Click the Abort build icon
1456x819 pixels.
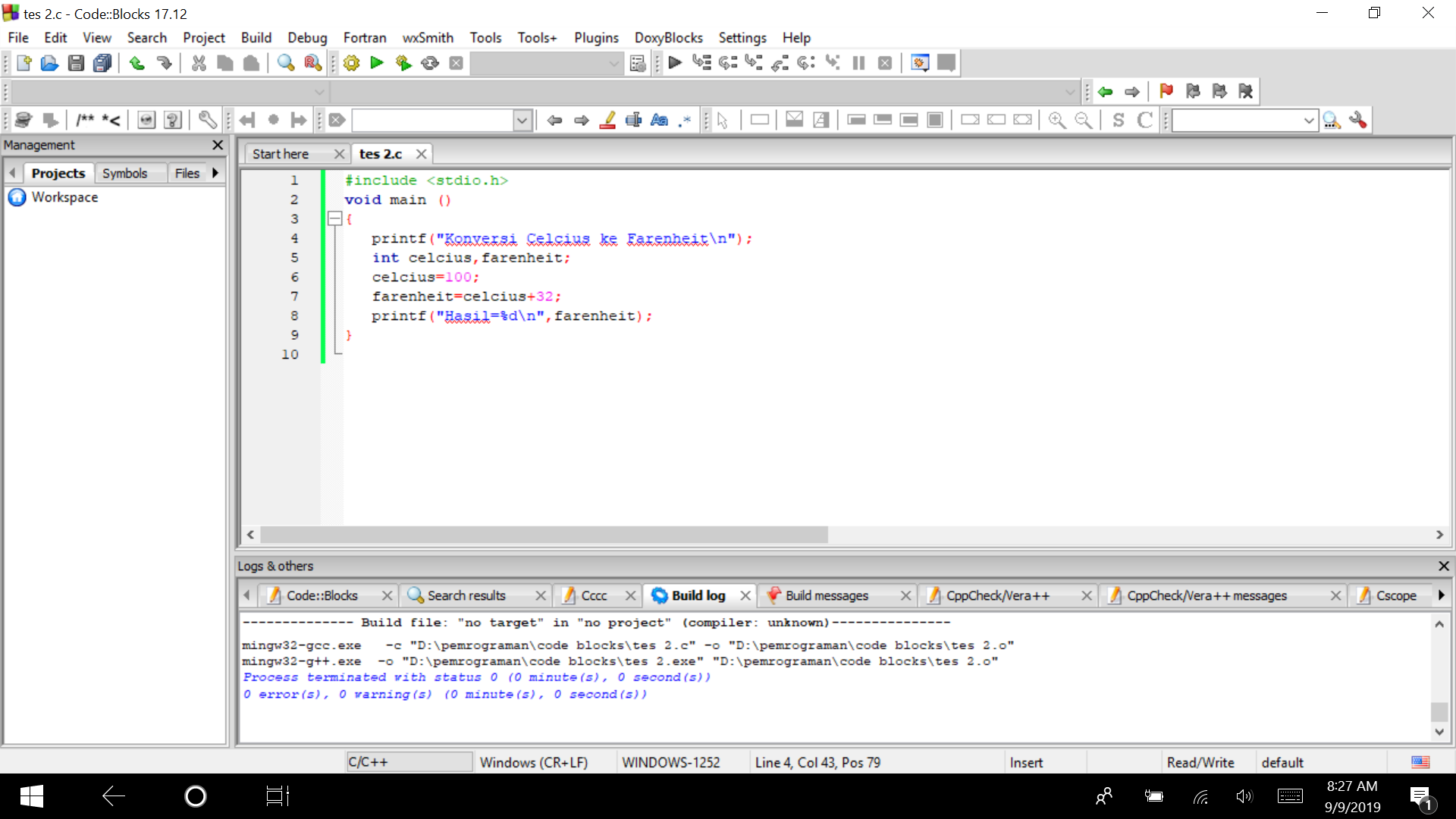456,63
